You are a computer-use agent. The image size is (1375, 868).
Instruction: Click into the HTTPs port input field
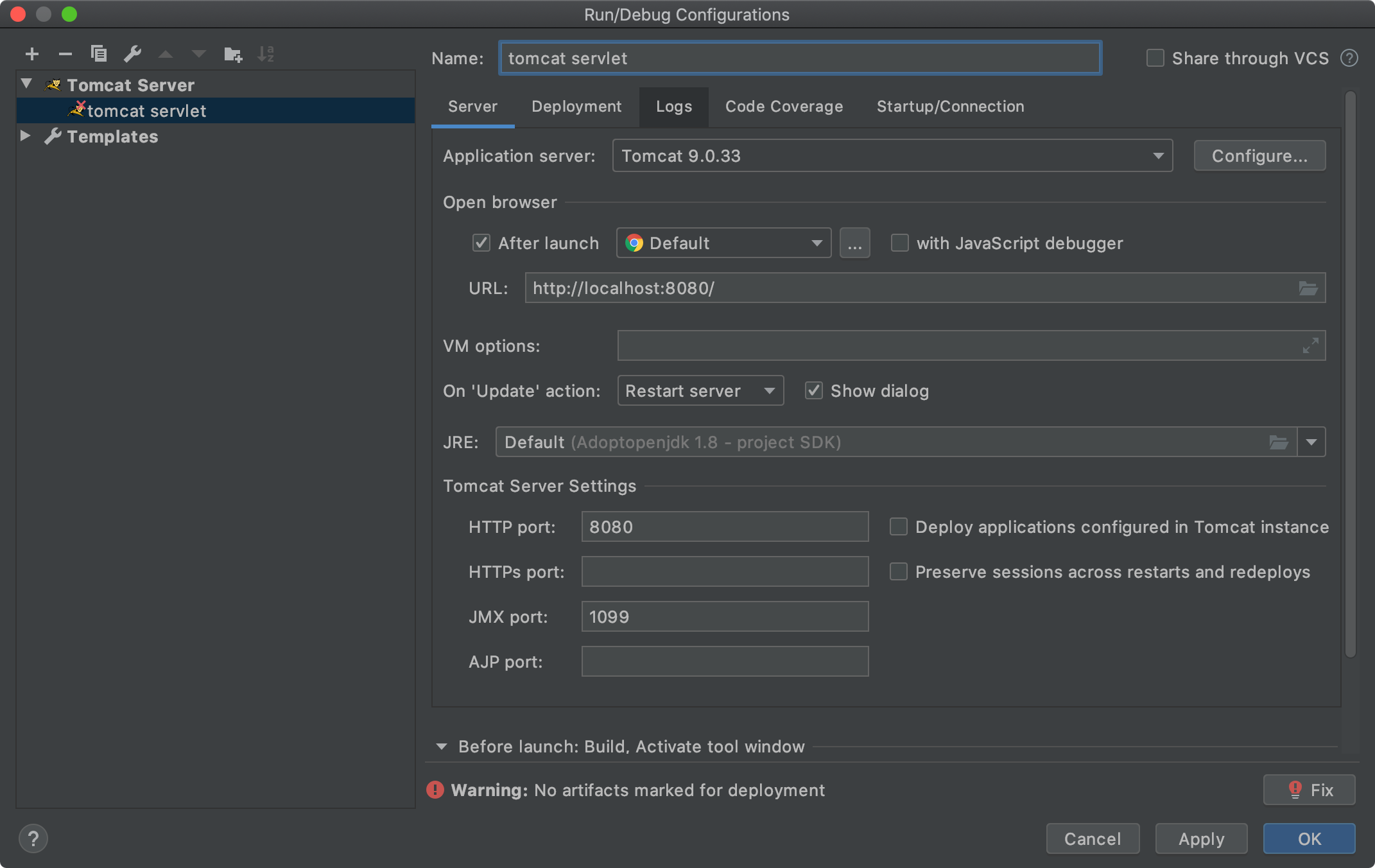(x=725, y=572)
